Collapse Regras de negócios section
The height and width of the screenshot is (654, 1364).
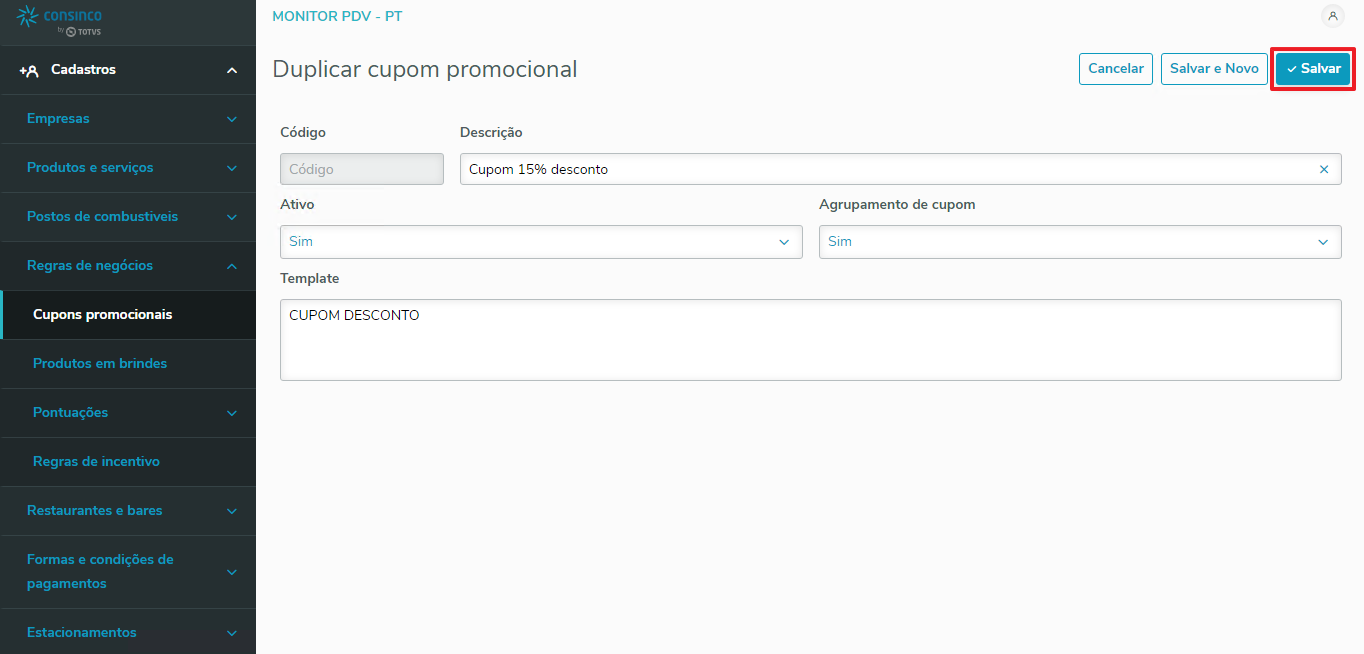pos(232,266)
